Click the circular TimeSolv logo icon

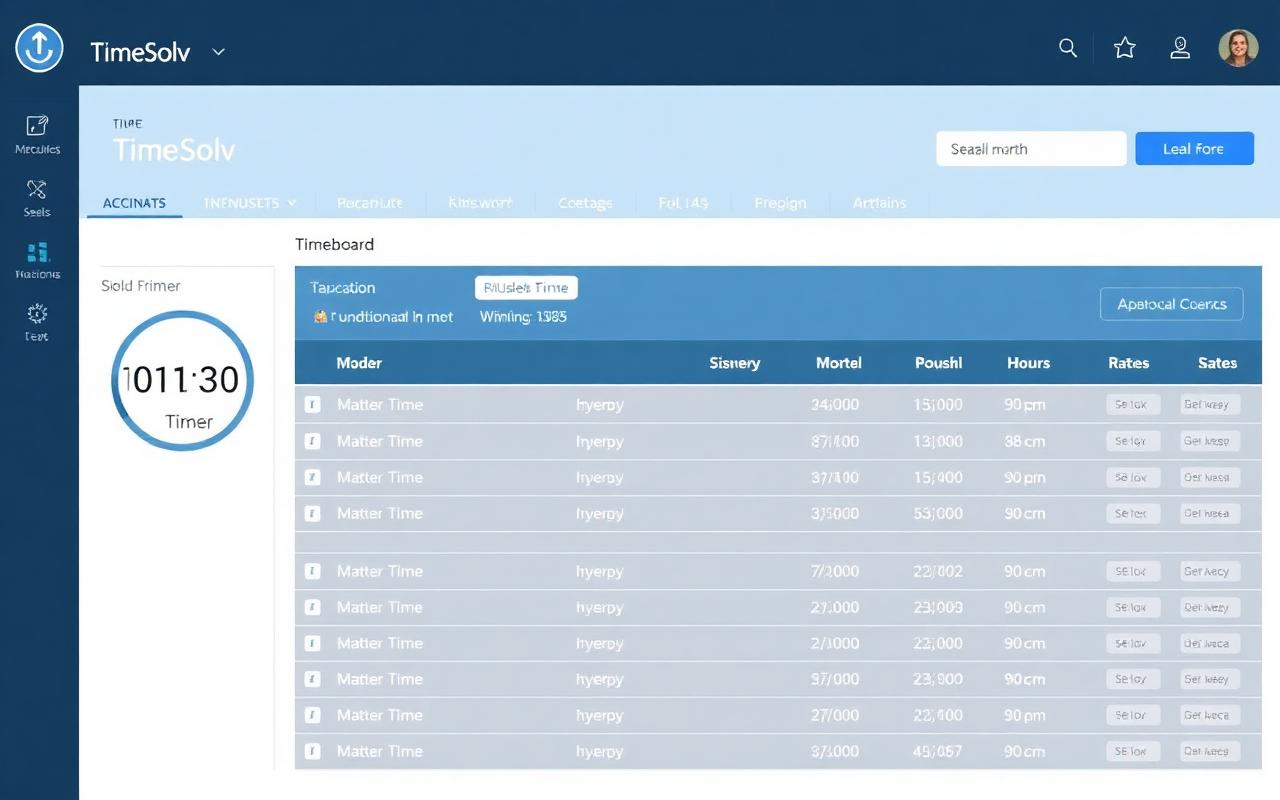39,48
